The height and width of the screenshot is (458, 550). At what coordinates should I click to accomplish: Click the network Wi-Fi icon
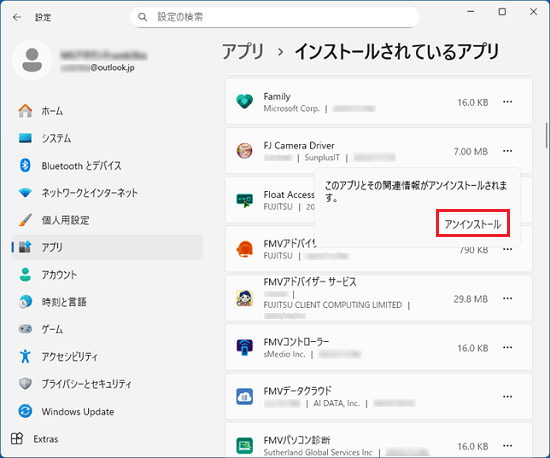point(25,193)
